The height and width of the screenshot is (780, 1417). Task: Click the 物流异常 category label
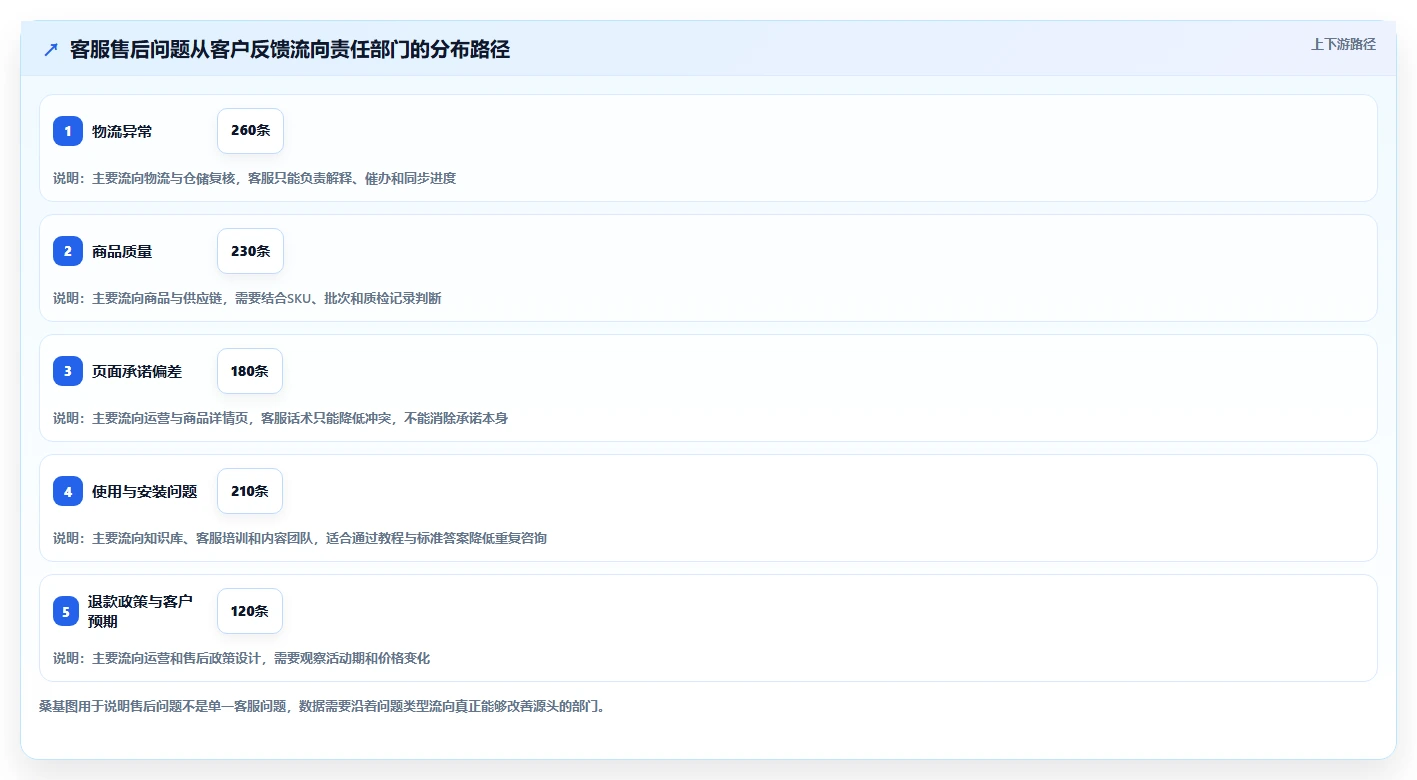click(x=122, y=131)
